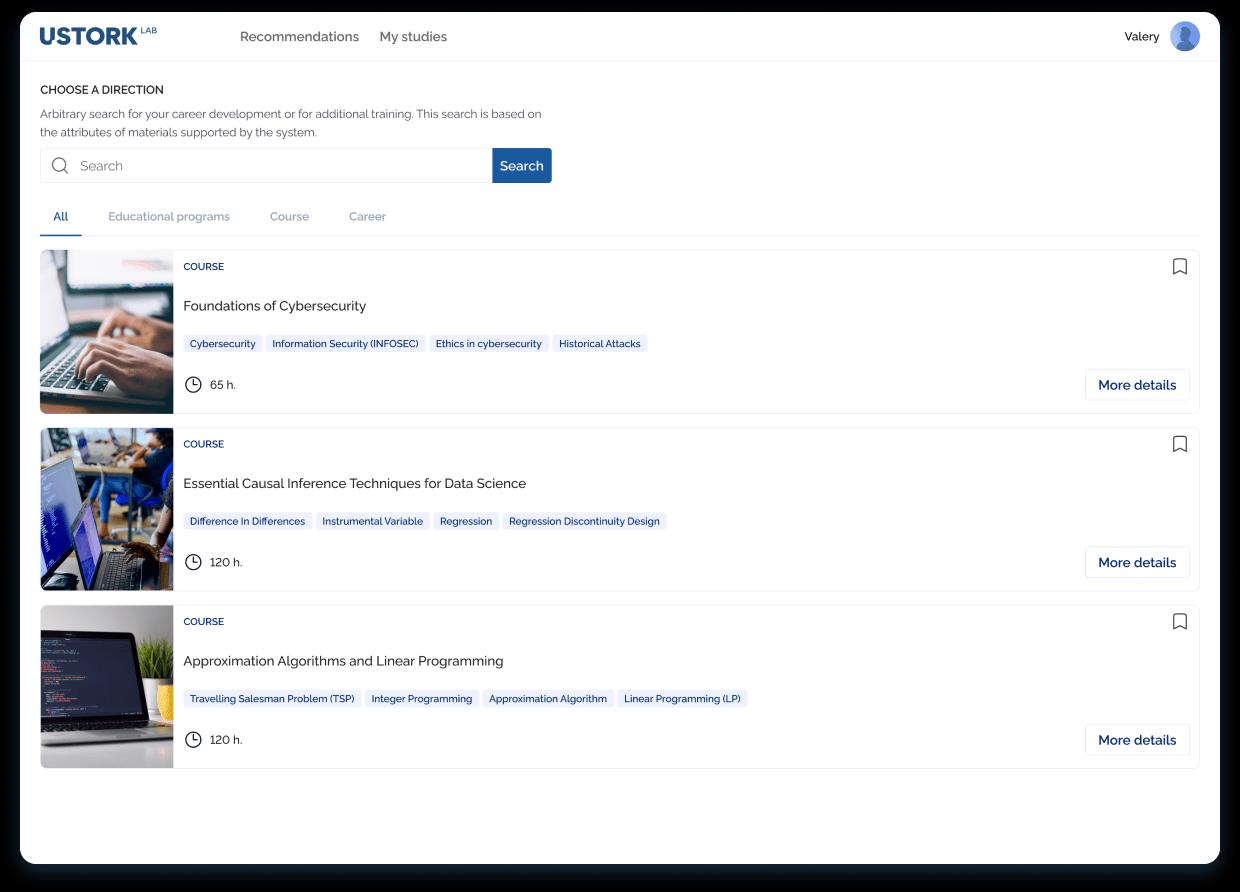This screenshot has height=892, width=1240.
Task: Bookmark the Approximation Algorithms course
Action: (1180, 621)
